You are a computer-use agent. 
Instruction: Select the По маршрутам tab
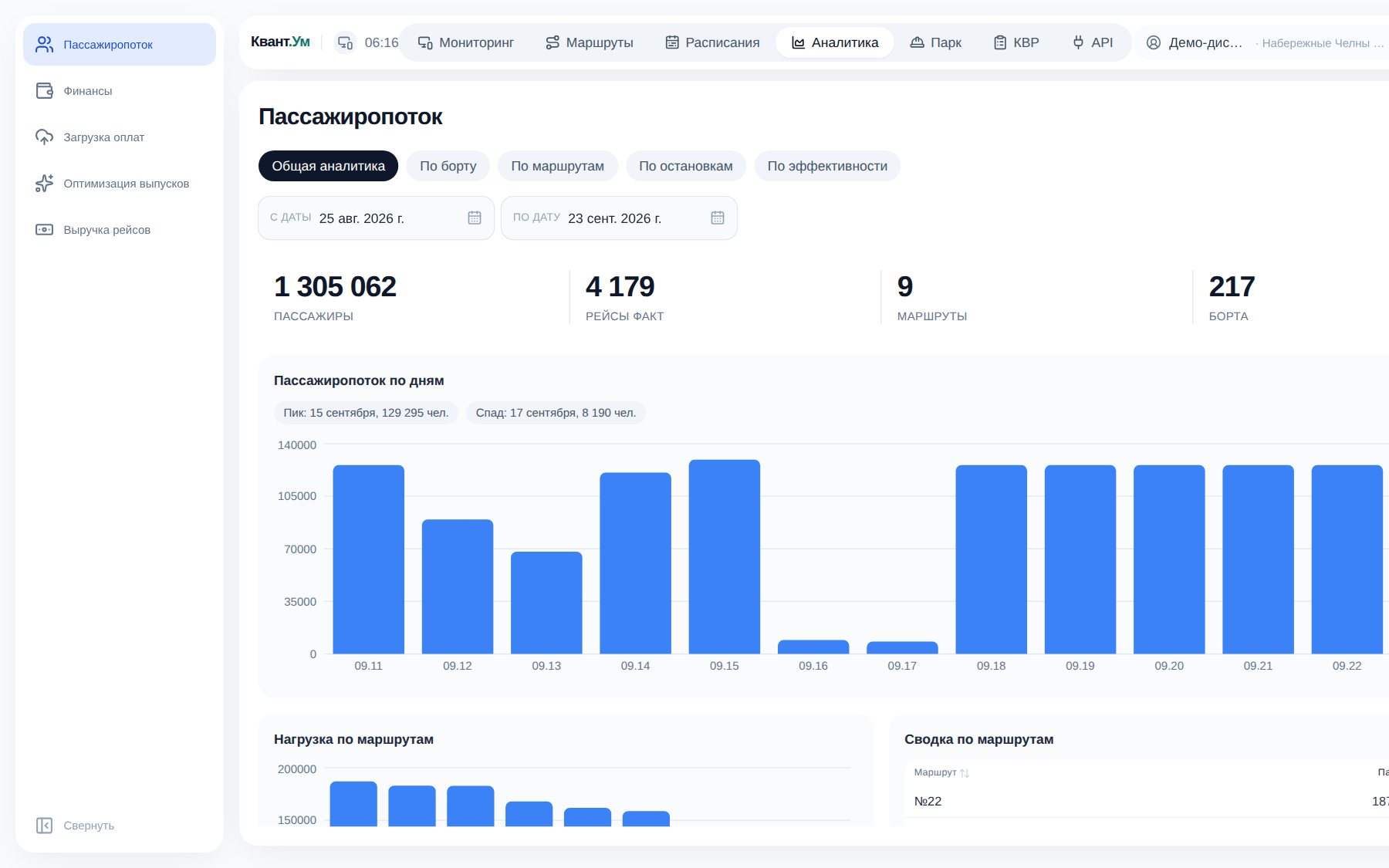[557, 166]
